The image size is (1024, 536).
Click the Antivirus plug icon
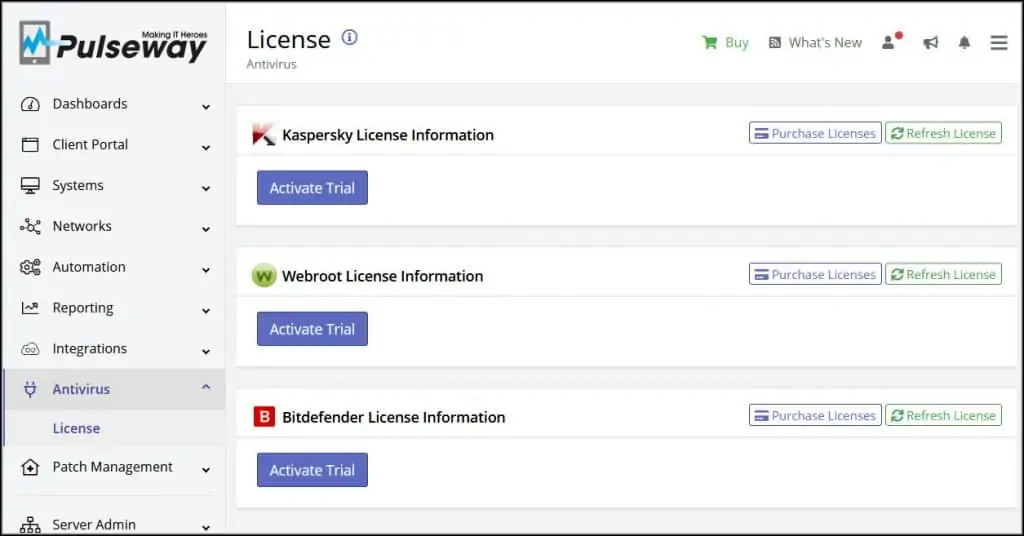point(30,389)
